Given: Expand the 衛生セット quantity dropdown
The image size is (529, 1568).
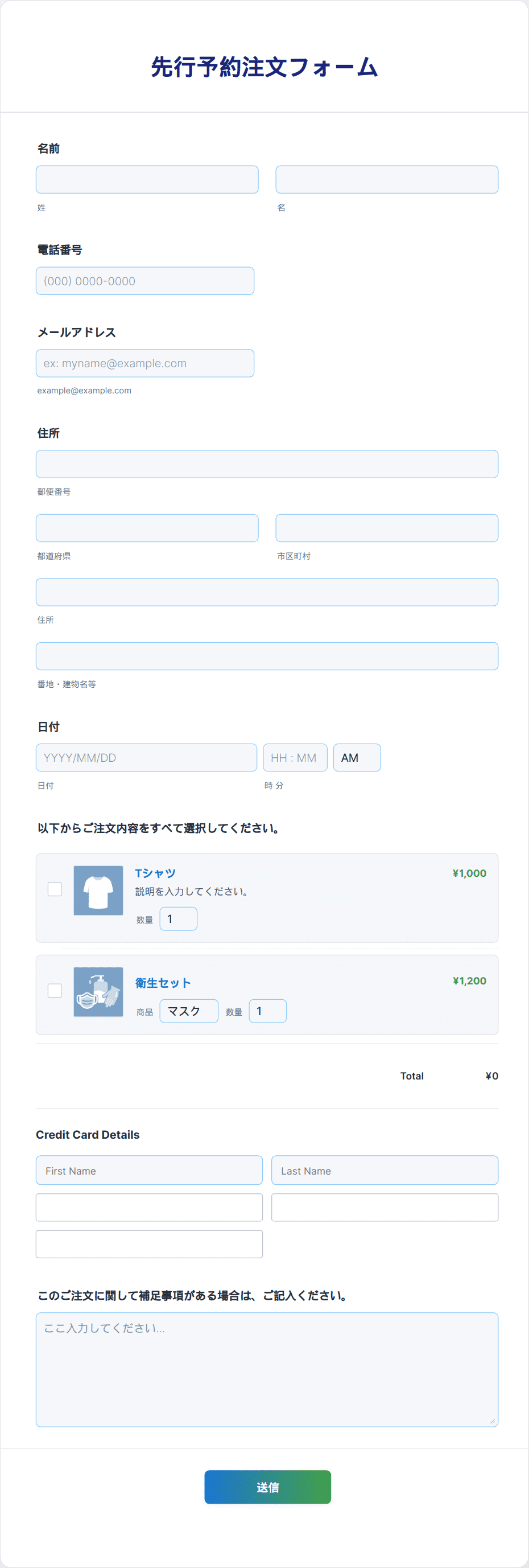Looking at the screenshot, I should pyautogui.click(x=267, y=1011).
